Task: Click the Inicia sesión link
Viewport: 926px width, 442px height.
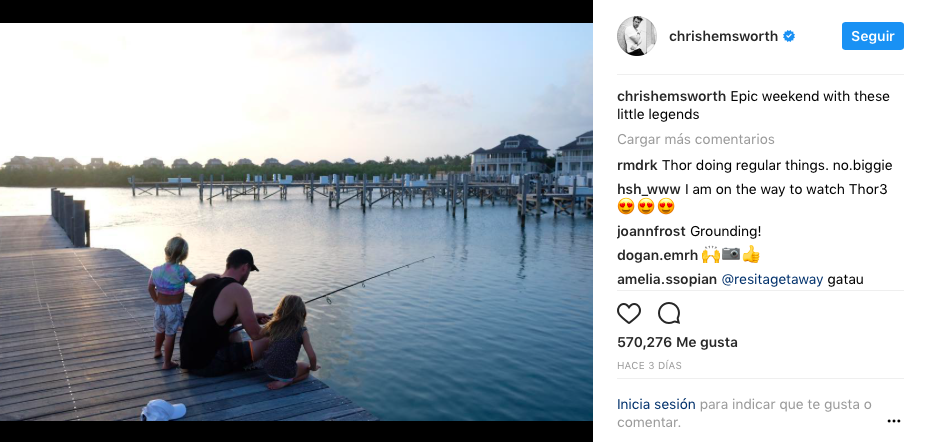Action: pos(656,405)
